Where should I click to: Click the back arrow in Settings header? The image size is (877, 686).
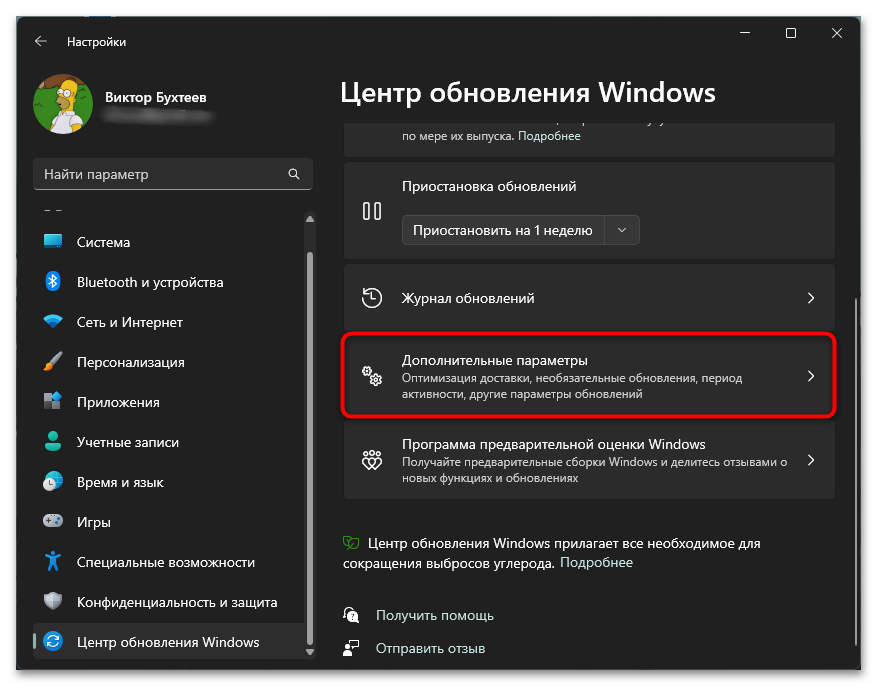[40, 41]
